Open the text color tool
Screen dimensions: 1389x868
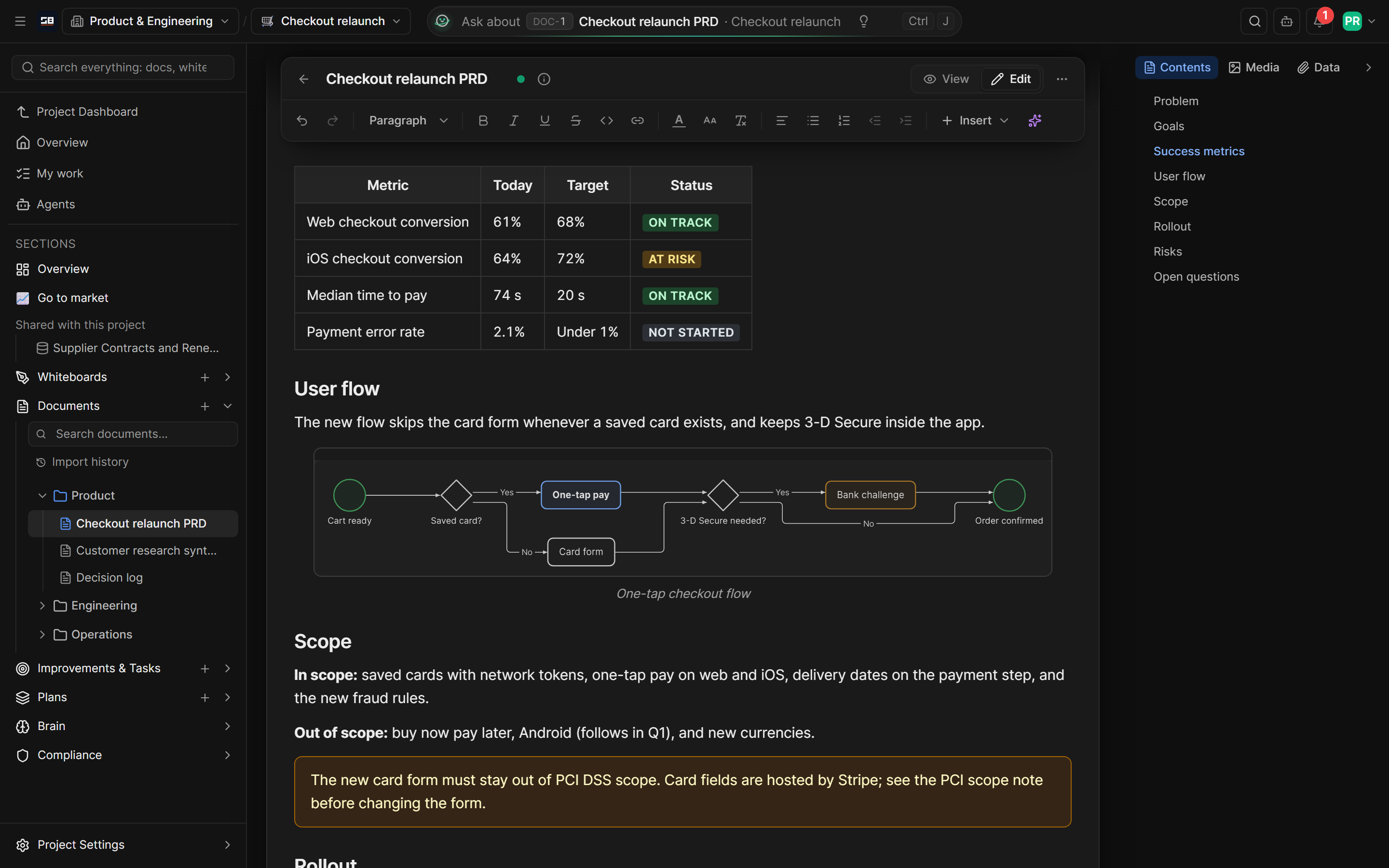(x=679, y=121)
